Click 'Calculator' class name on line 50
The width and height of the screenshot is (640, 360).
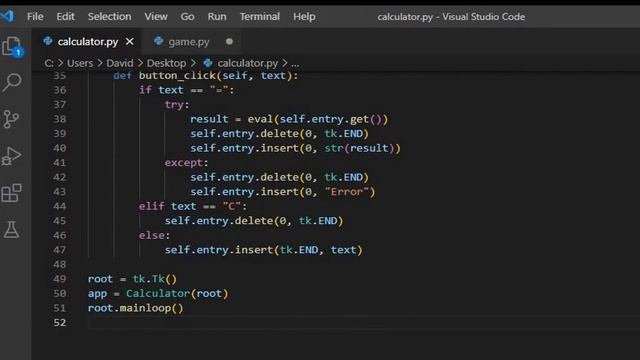[x=158, y=293]
